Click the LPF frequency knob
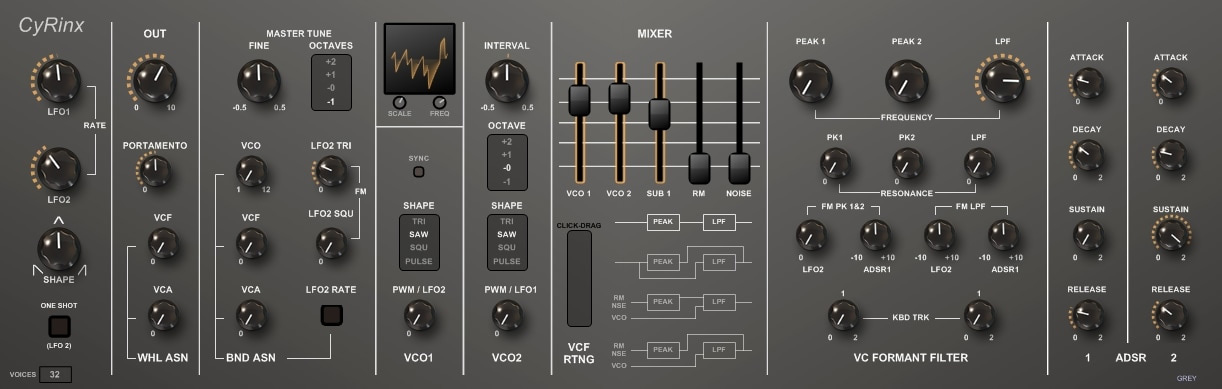1222x389 pixels. coord(1003,81)
